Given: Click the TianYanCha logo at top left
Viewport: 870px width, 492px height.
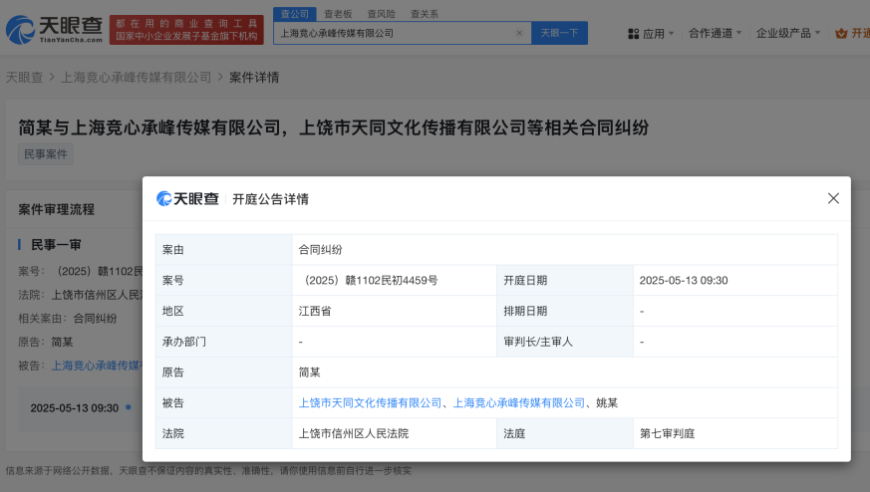Looking at the screenshot, I should tap(54, 31).
